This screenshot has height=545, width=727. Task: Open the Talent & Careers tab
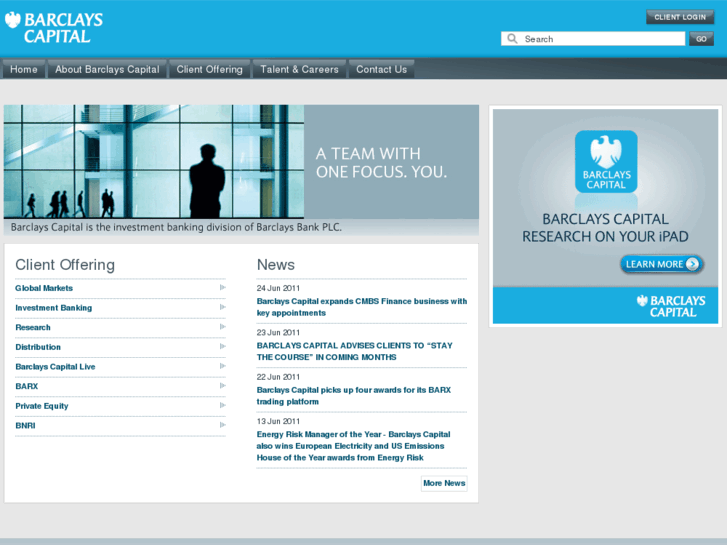click(x=299, y=69)
